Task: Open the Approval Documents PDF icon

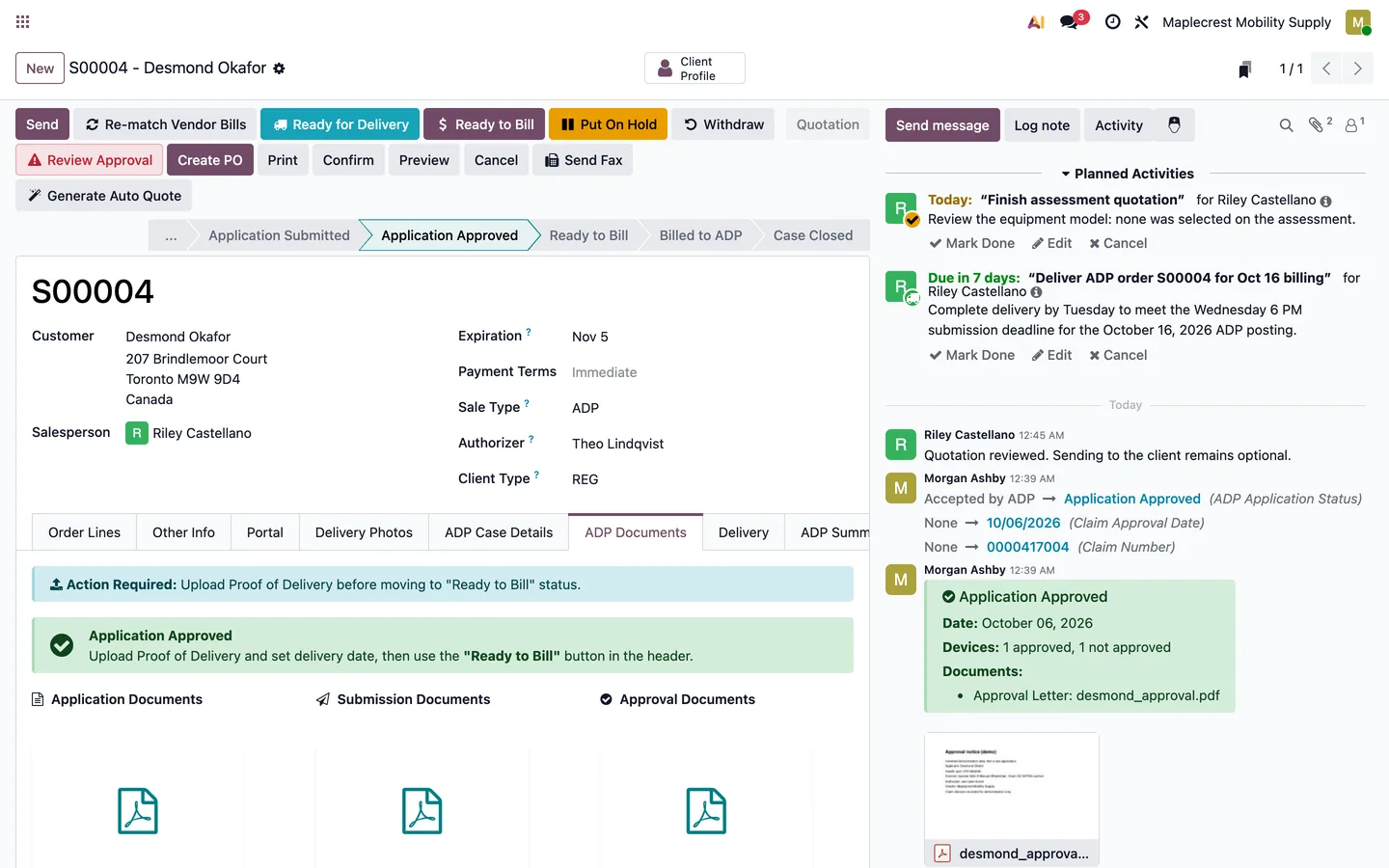Action: tap(706, 810)
